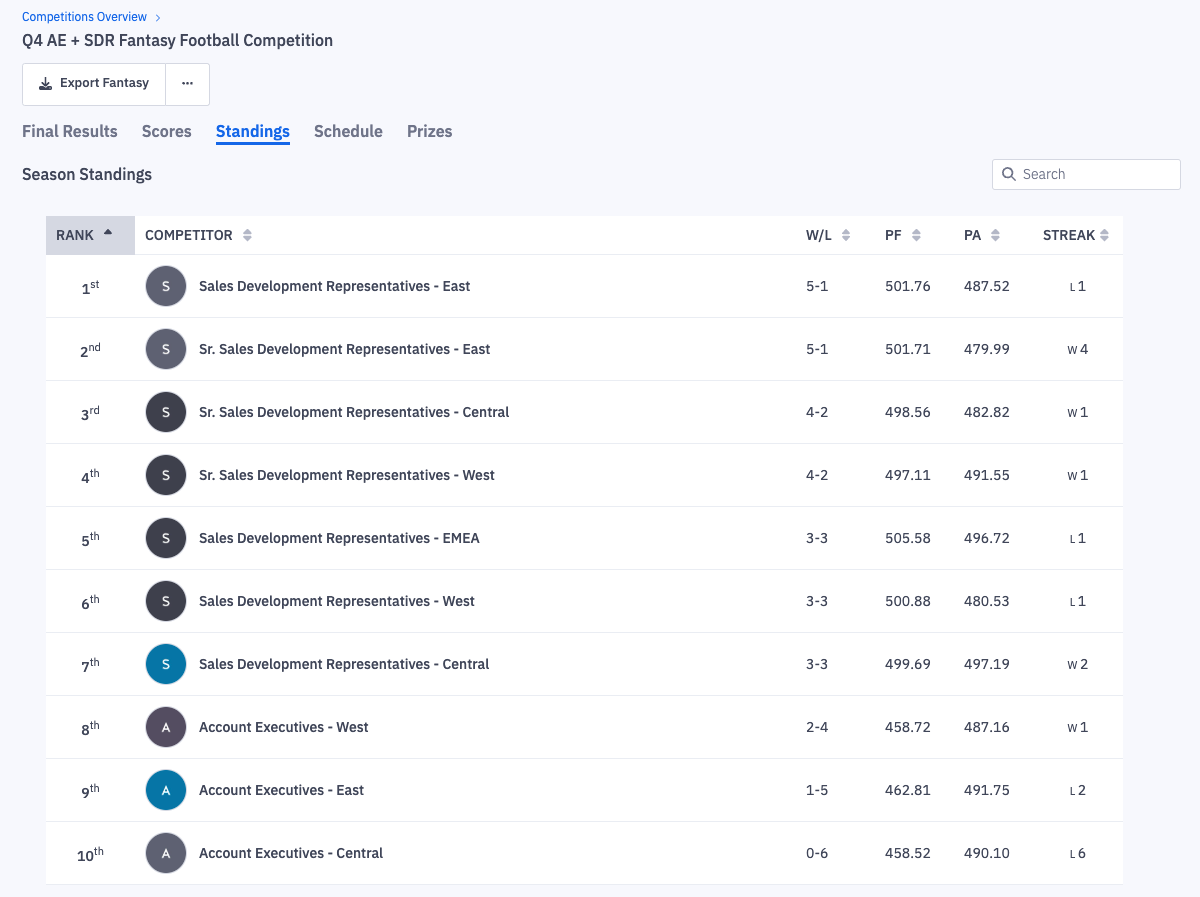Open the three-dot more options menu

point(187,84)
